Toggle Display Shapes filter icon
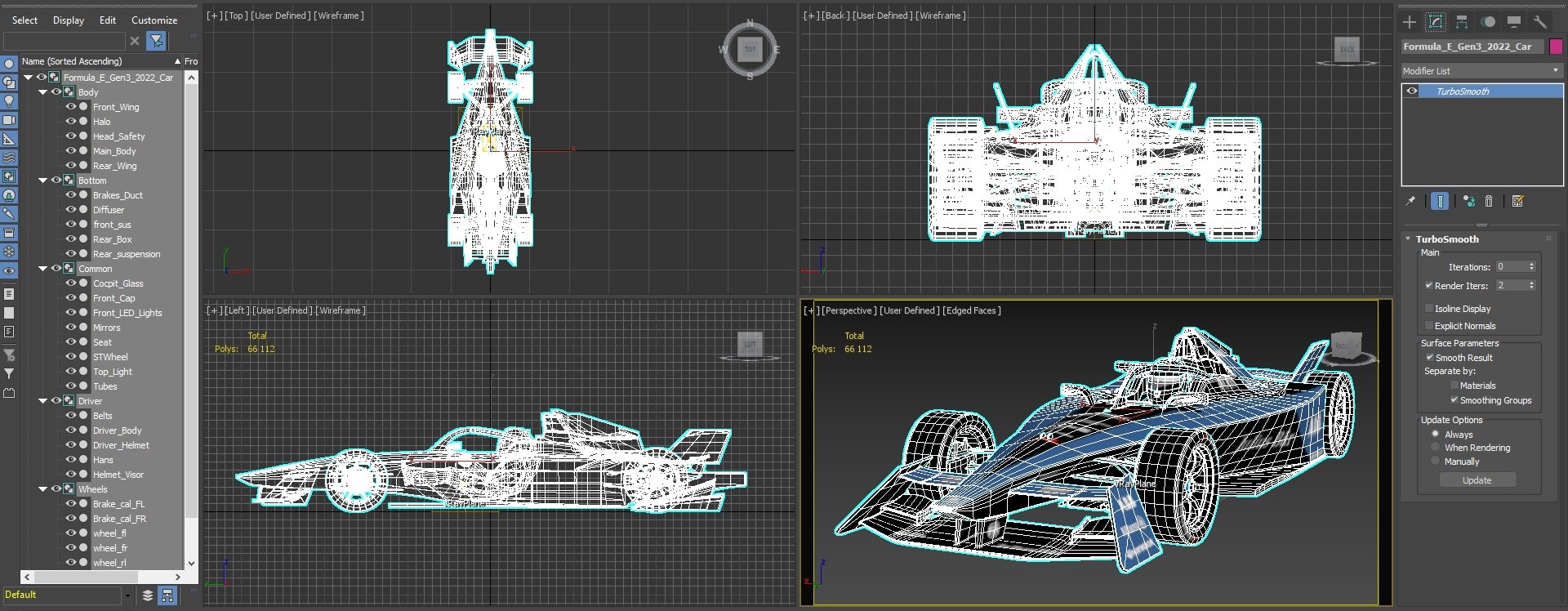This screenshot has width=1568, height=611. click(x=9, y=83)
